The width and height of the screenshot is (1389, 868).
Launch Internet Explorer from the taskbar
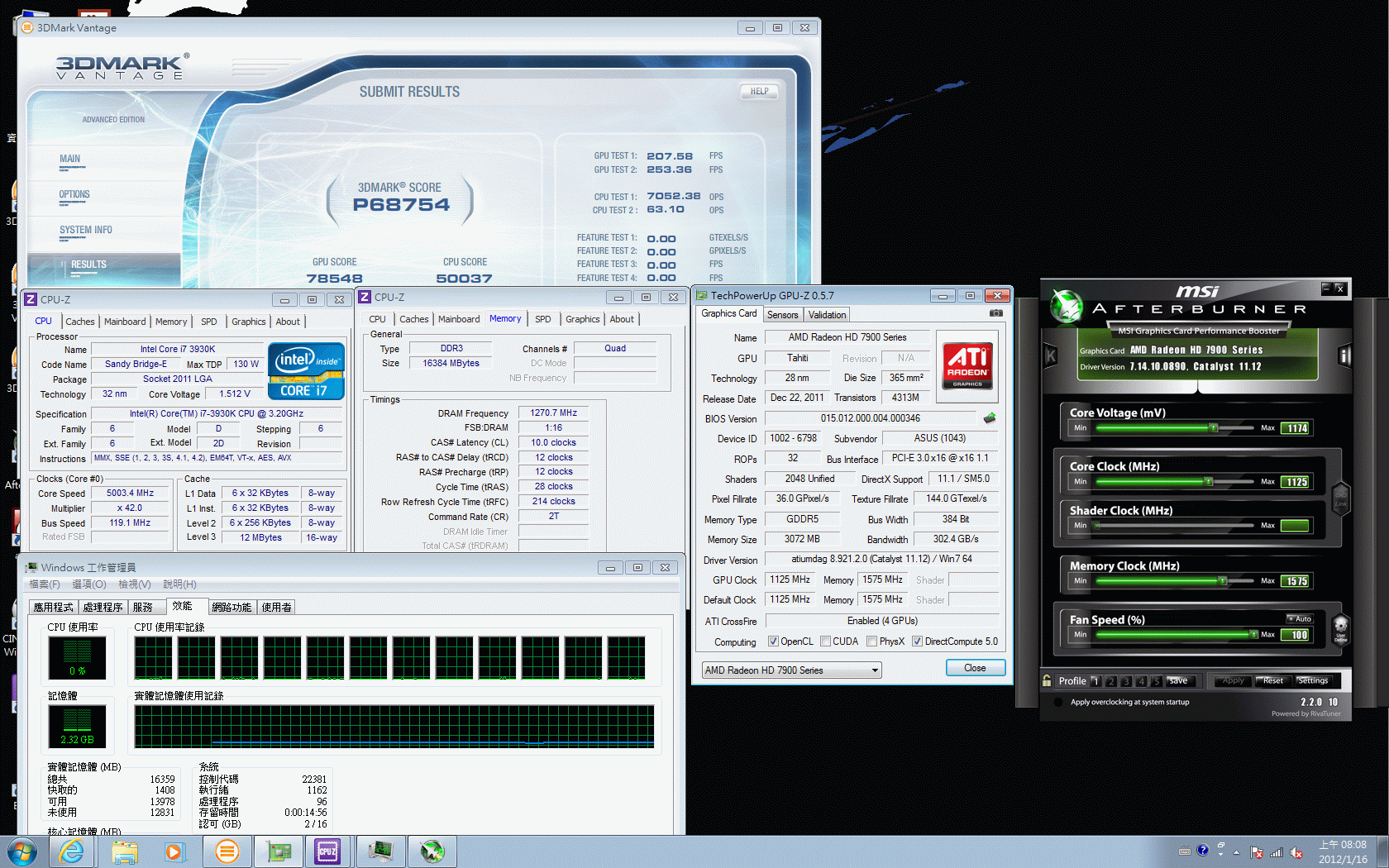coord(72,851)
